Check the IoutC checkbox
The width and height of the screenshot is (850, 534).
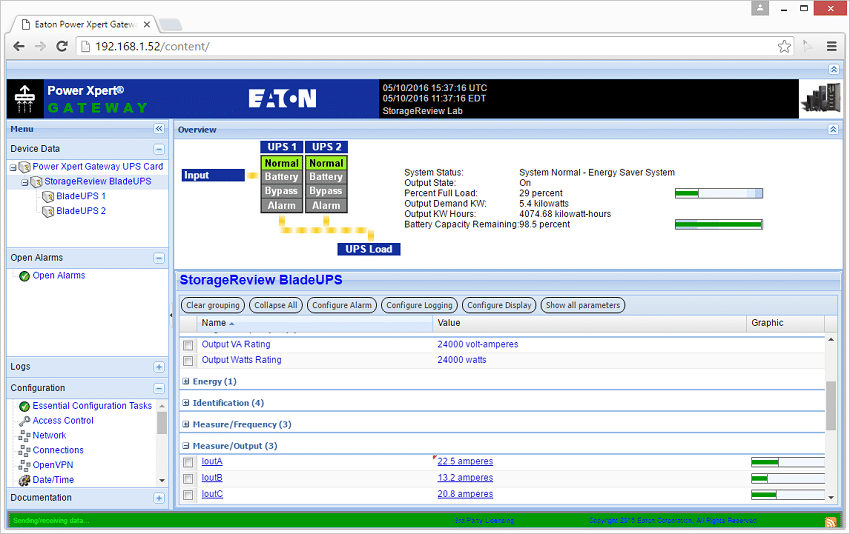pos(188,495)
